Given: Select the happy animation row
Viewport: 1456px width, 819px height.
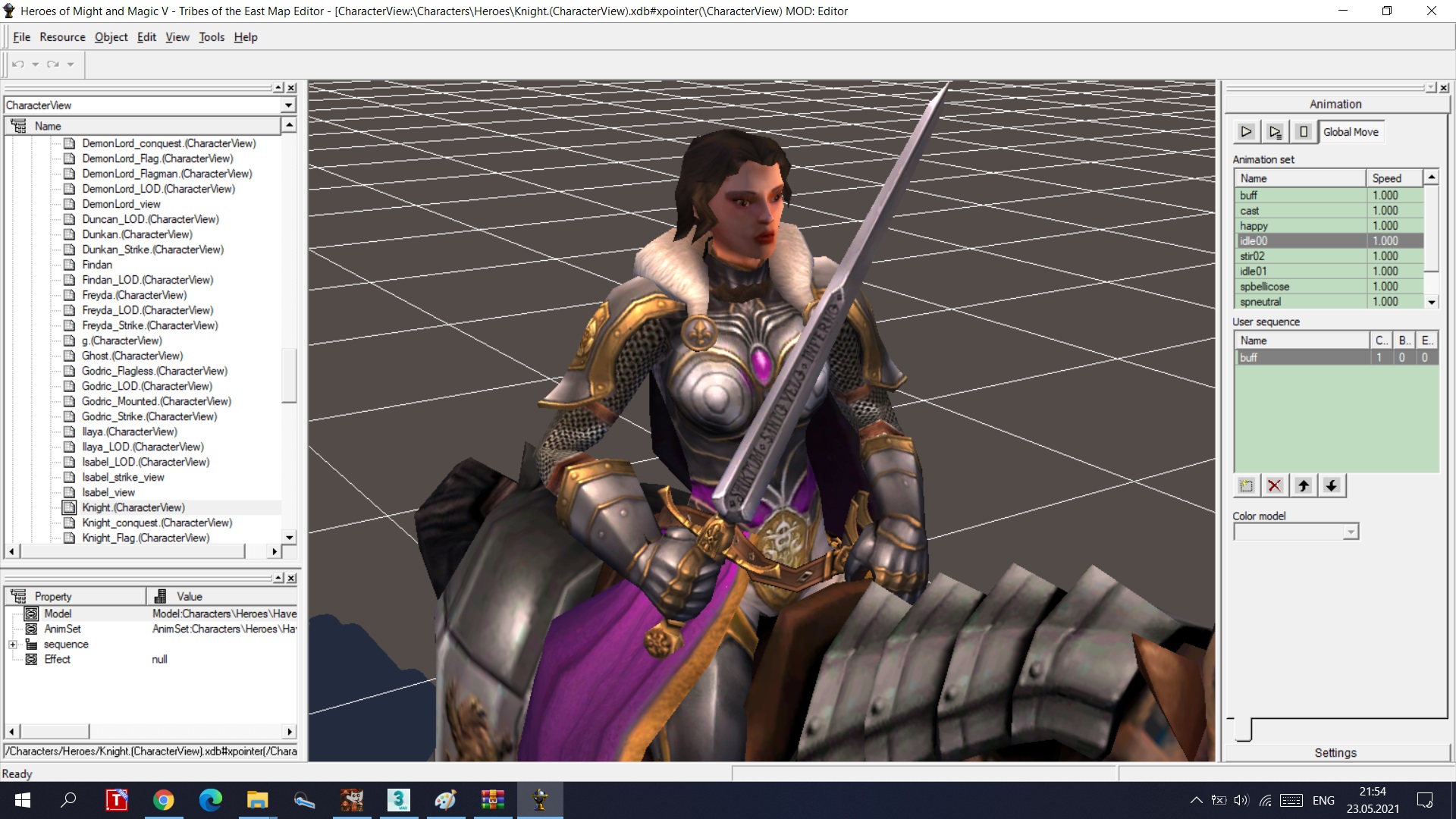Looking at the screenshot, I should pyautogui.click(x=1329, y=226).
